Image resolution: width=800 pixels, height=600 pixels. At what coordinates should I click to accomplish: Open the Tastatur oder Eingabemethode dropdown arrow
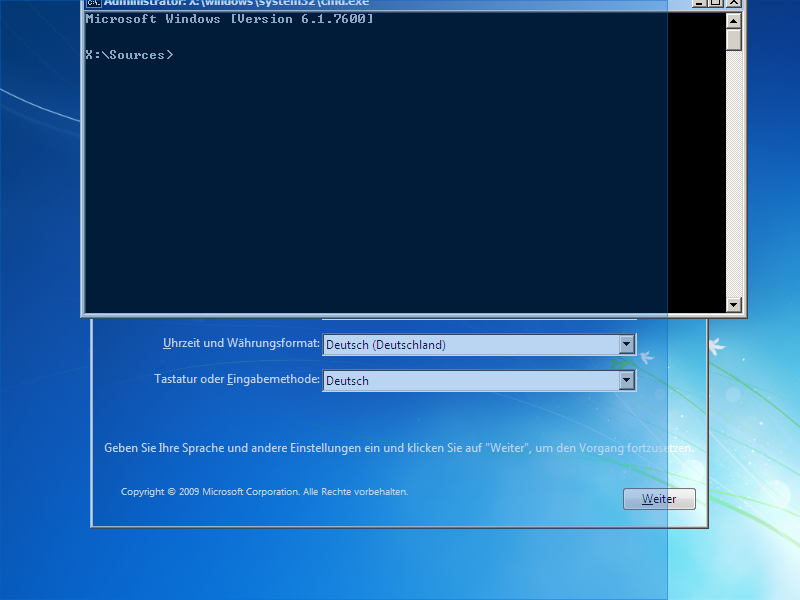(x=627, y=380)
